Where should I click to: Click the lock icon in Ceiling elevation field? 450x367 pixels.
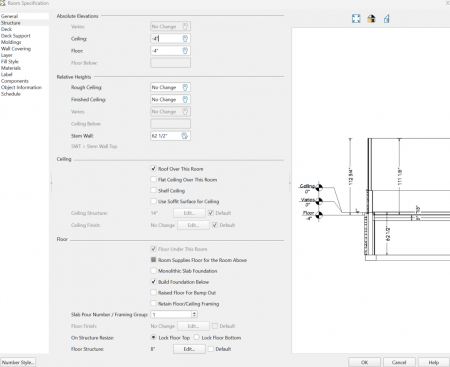pyautogui.click(x=185, y=39)
